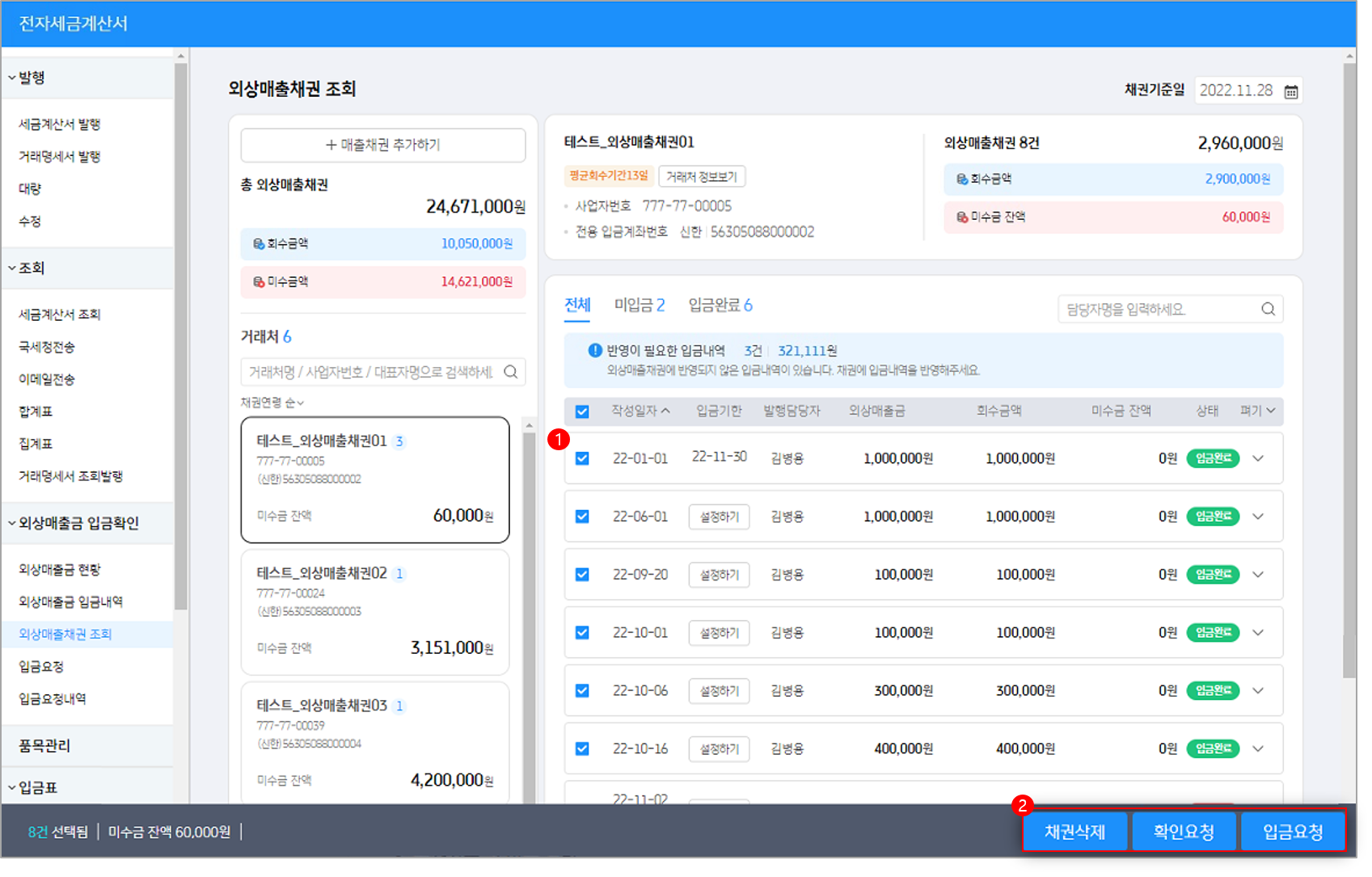The height and width of the screenshot is (877, 1372).
Task: Expand the 22-10-16 row details chevron
Action: (x=1258, y=749)
